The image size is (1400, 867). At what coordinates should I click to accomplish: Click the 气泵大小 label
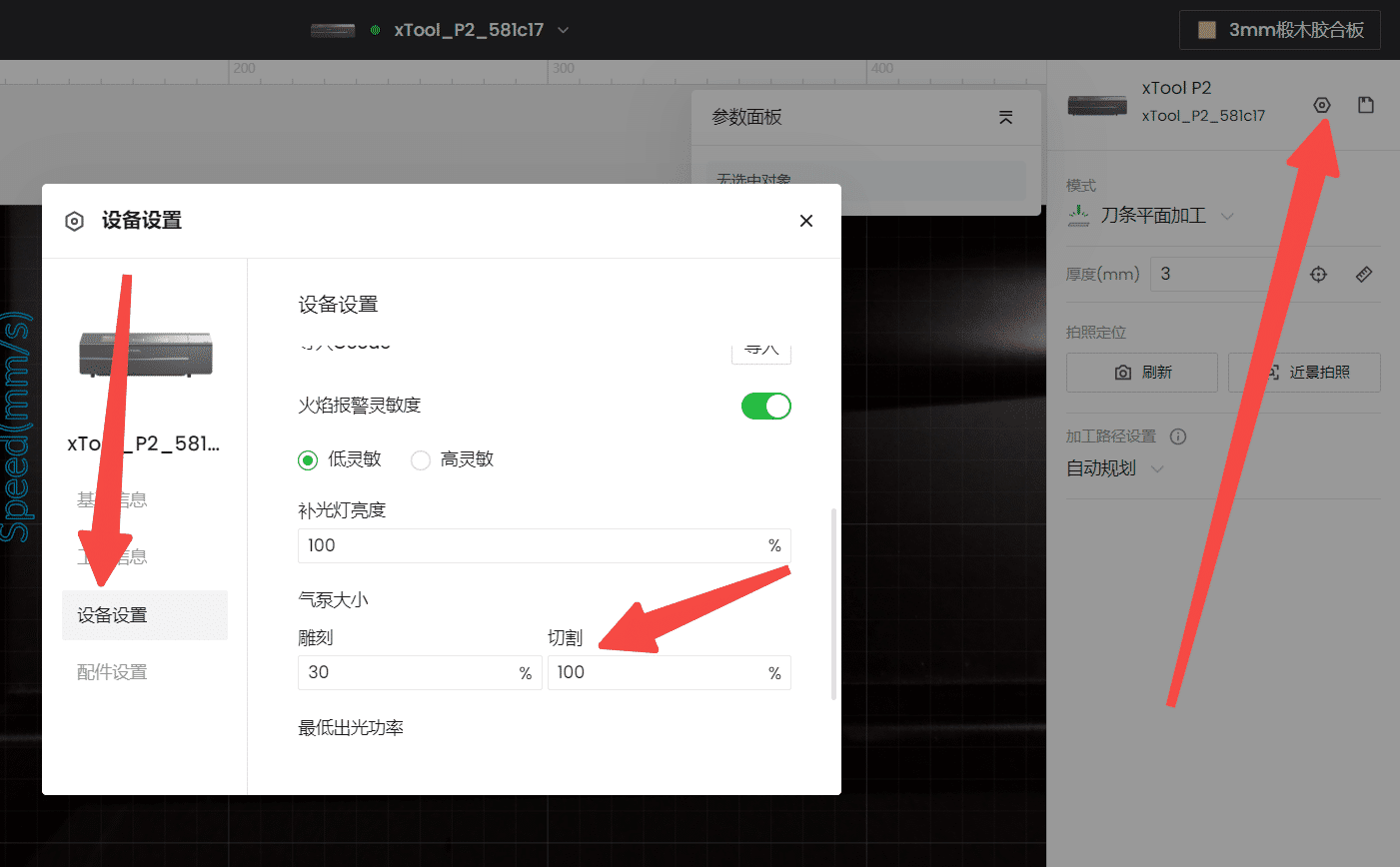tap(333, 599)
